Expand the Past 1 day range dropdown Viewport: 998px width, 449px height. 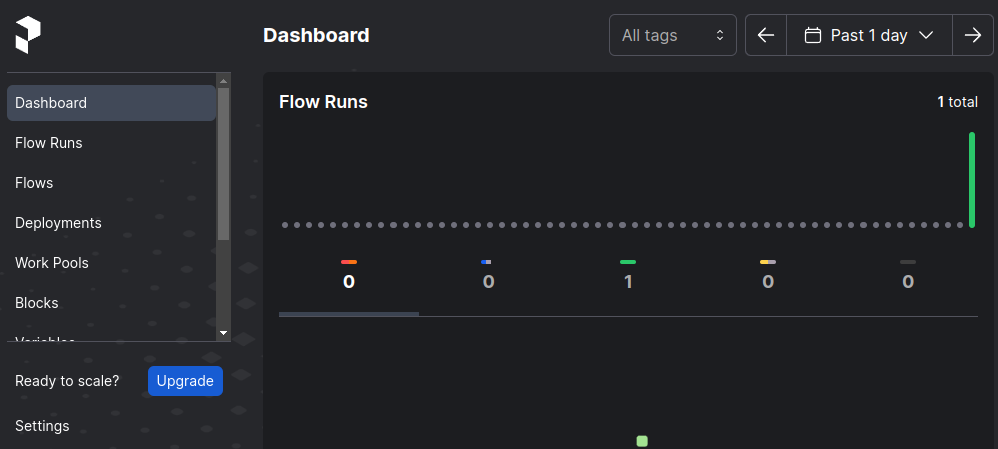click(869, 35)
